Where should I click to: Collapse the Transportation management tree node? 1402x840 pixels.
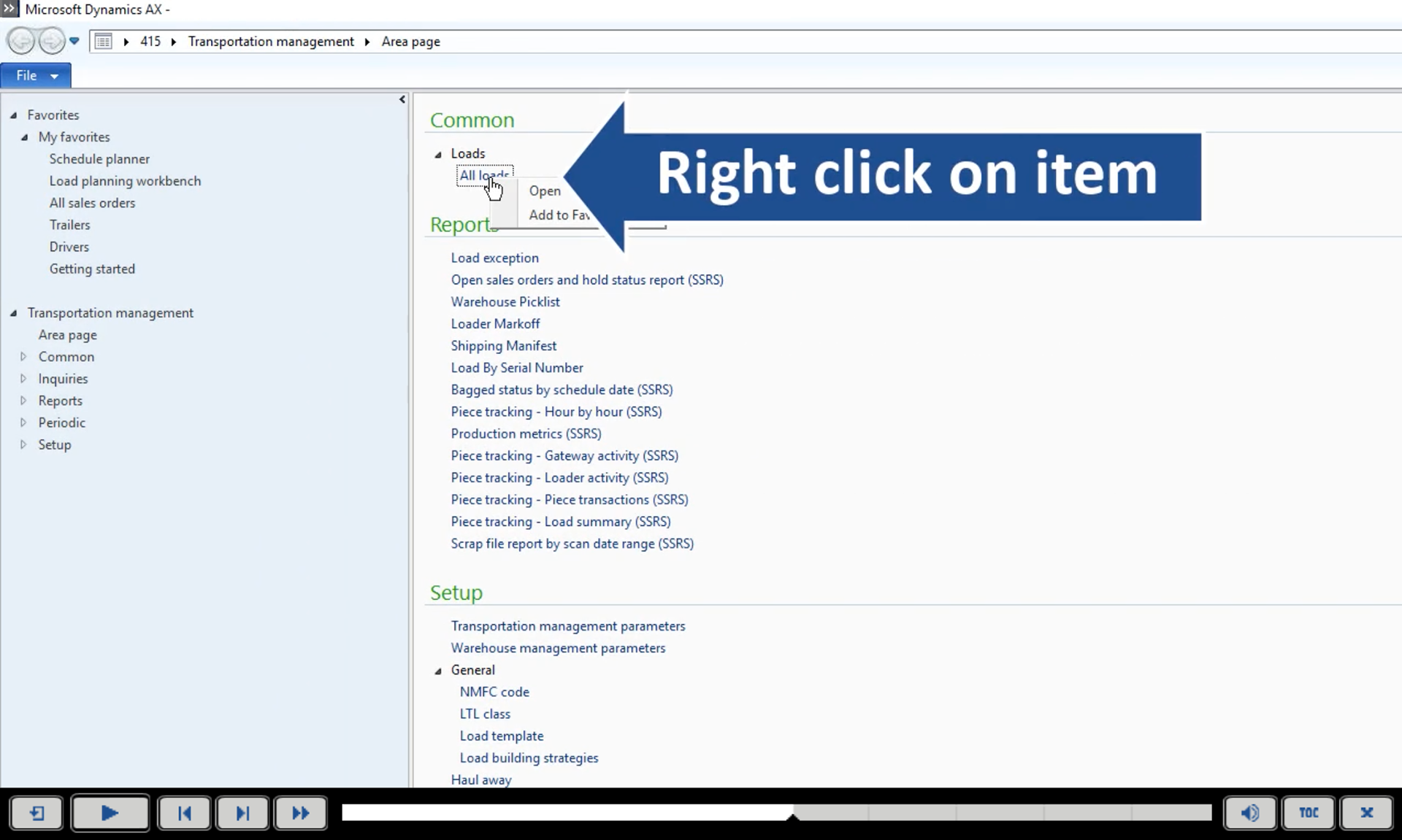[13, 313]
